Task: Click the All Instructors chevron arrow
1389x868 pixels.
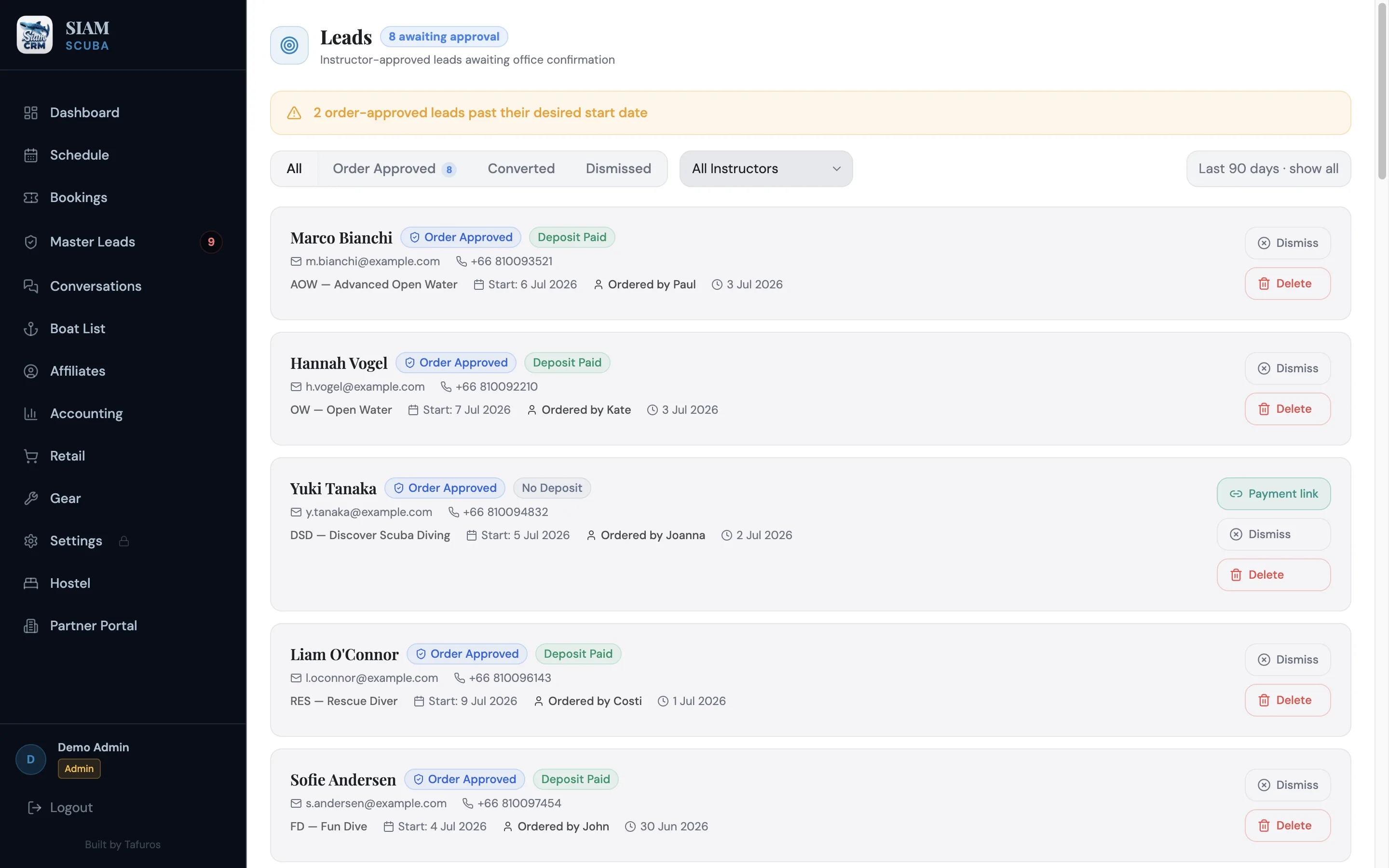Action: [836, 169]
